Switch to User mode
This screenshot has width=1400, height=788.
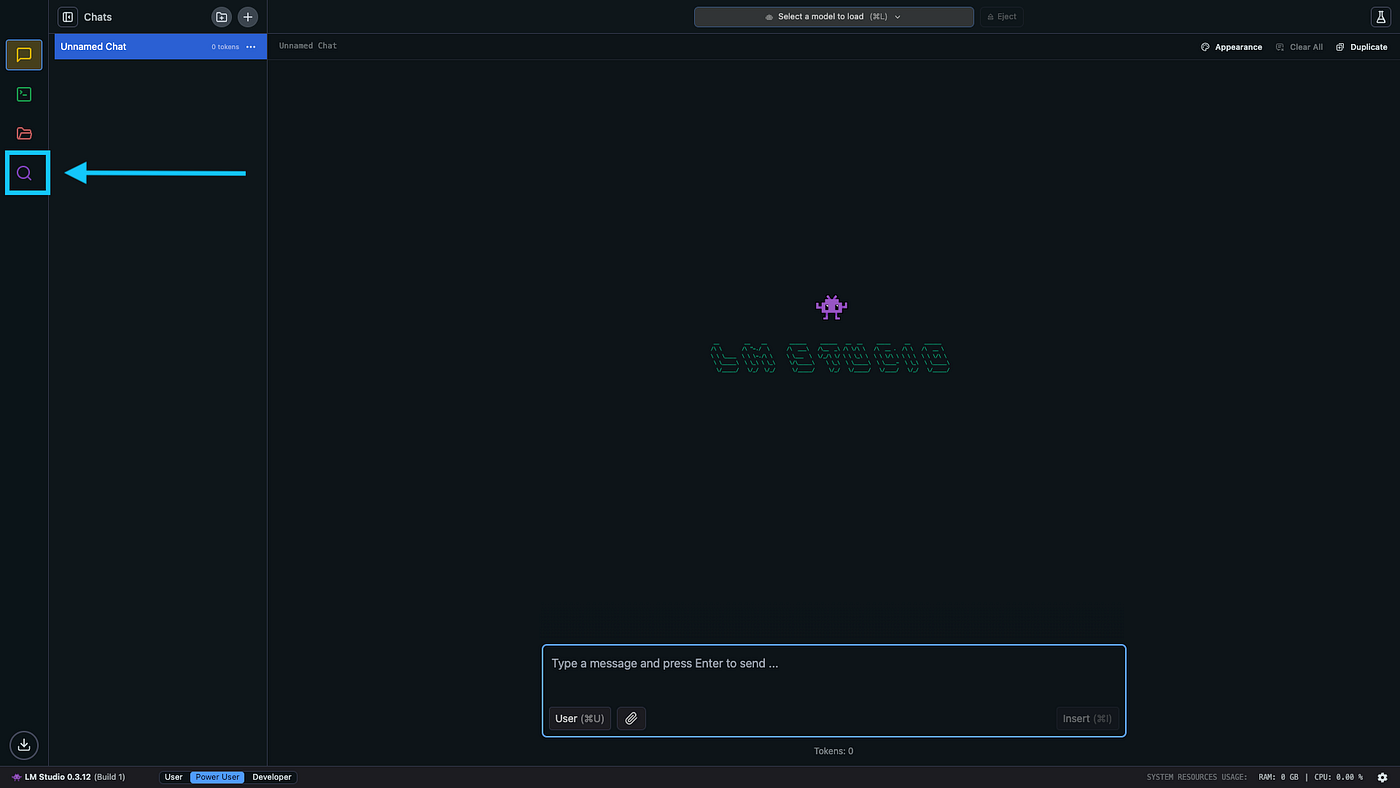174,777
